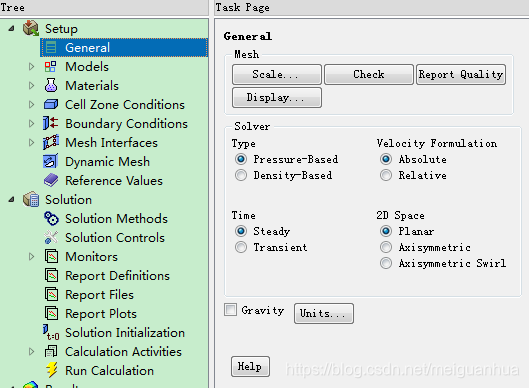Collapse the Setup tree section
This screenshot has width=529, height=388.
(11, 28)
